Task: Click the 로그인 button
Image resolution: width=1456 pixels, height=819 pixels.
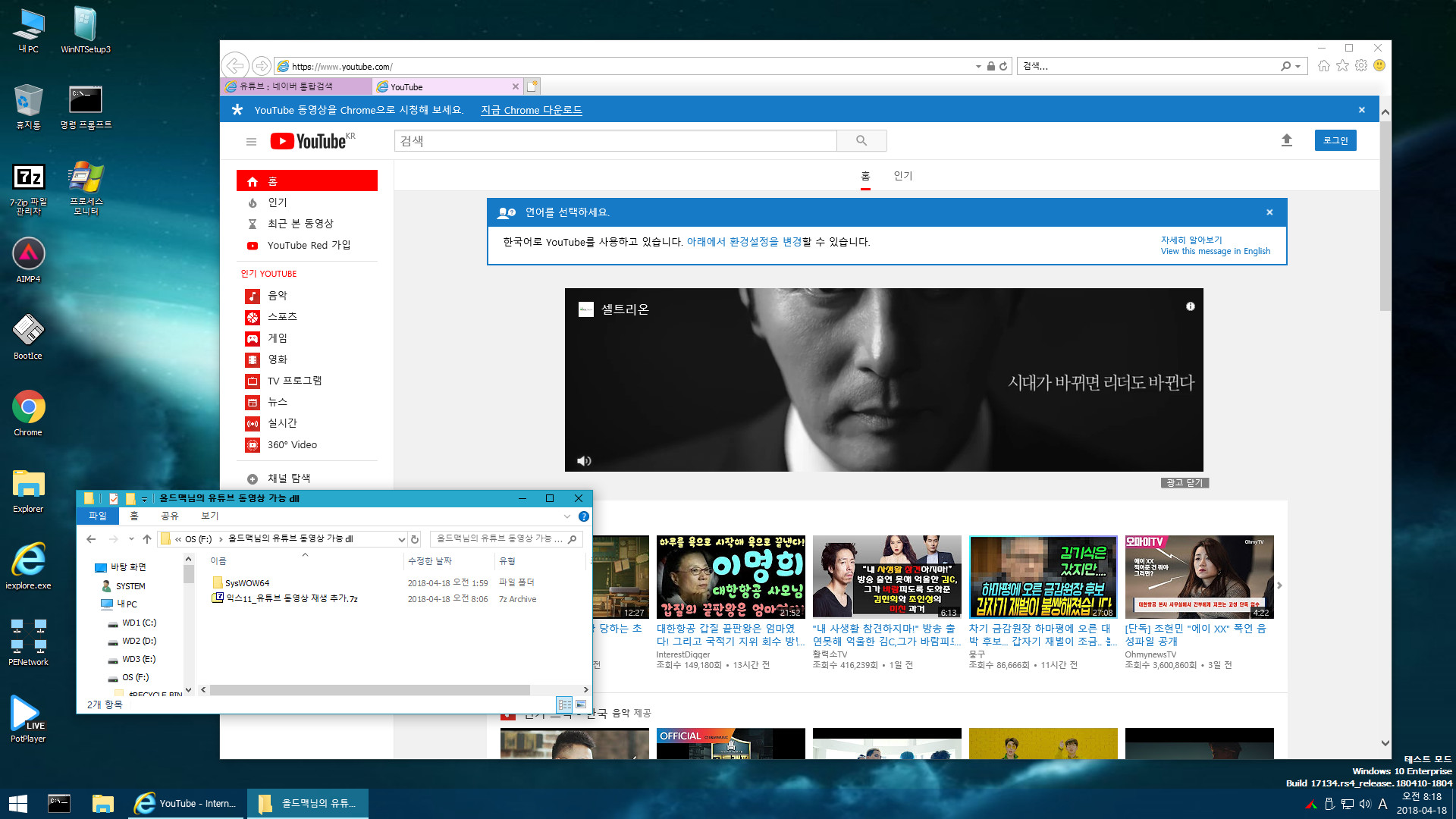Action: (1335, 140)
